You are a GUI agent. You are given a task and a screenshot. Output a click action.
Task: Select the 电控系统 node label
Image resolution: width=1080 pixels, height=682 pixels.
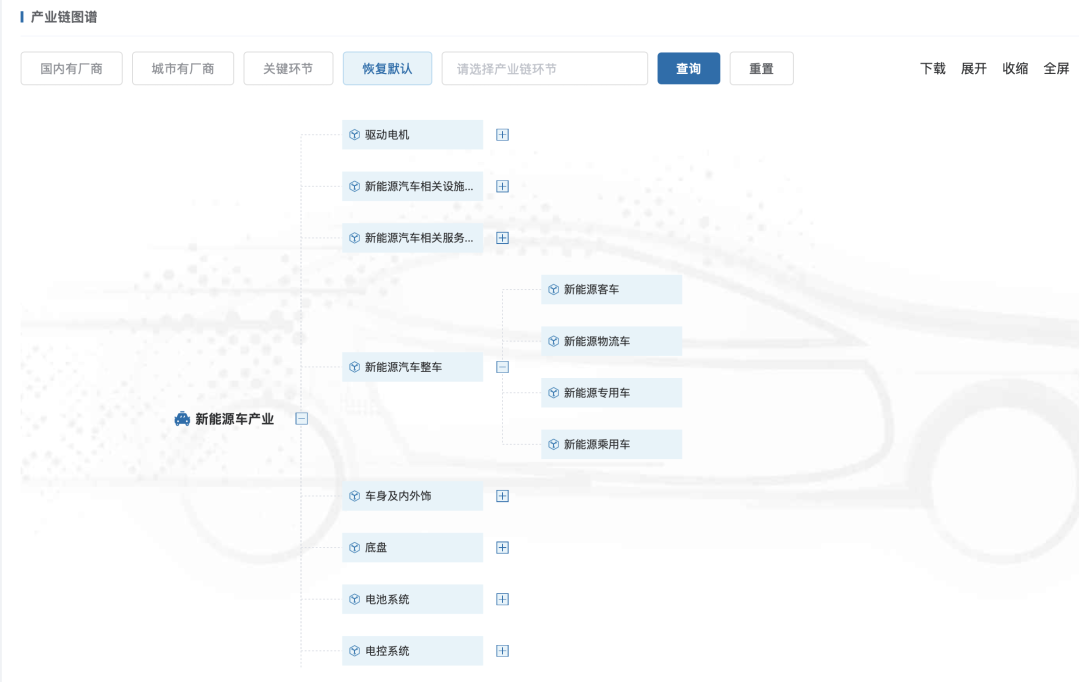tap(387, 651)
